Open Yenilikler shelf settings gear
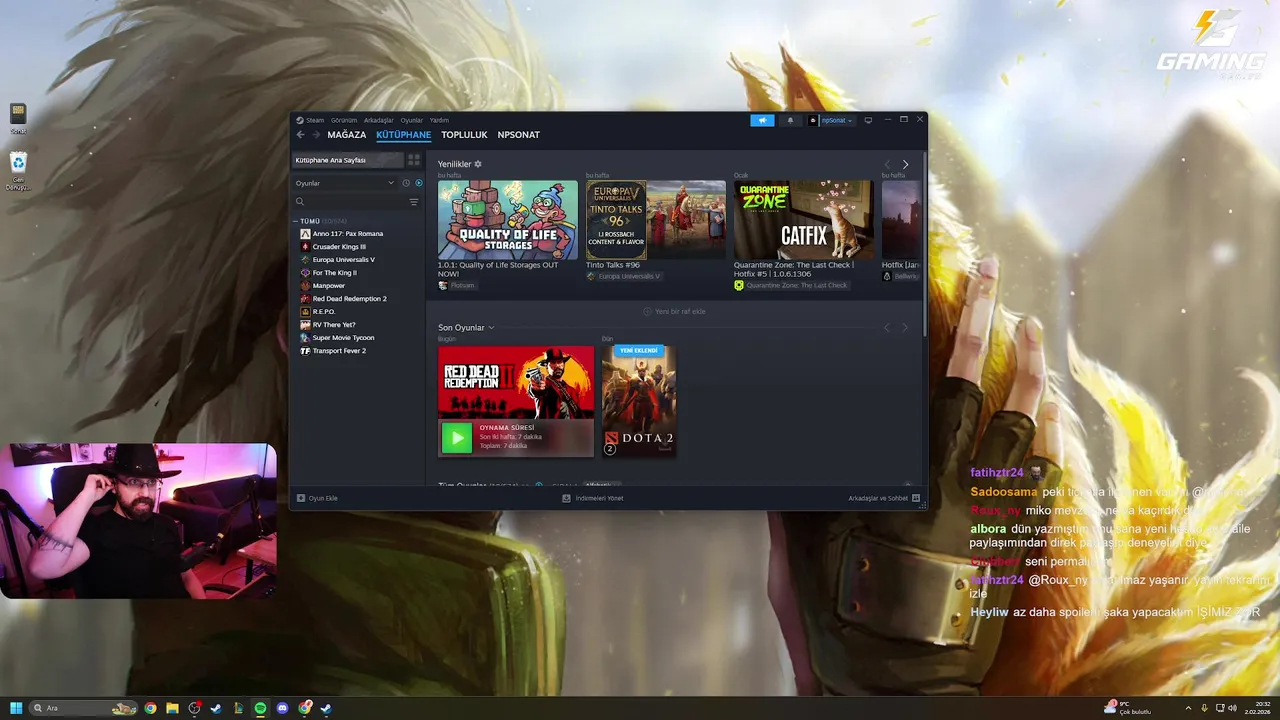The image size is (1280, 720). (478, 164)
